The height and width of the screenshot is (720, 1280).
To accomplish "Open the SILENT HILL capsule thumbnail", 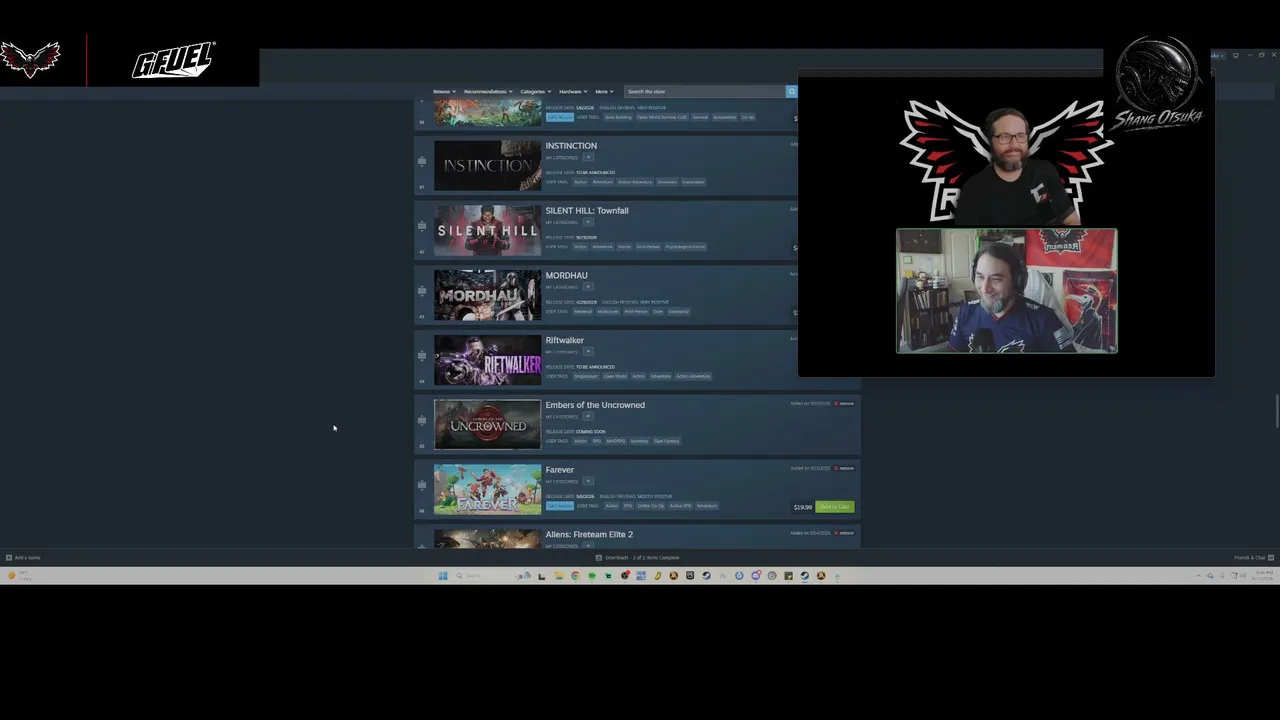I will click(x=487, y=230).
